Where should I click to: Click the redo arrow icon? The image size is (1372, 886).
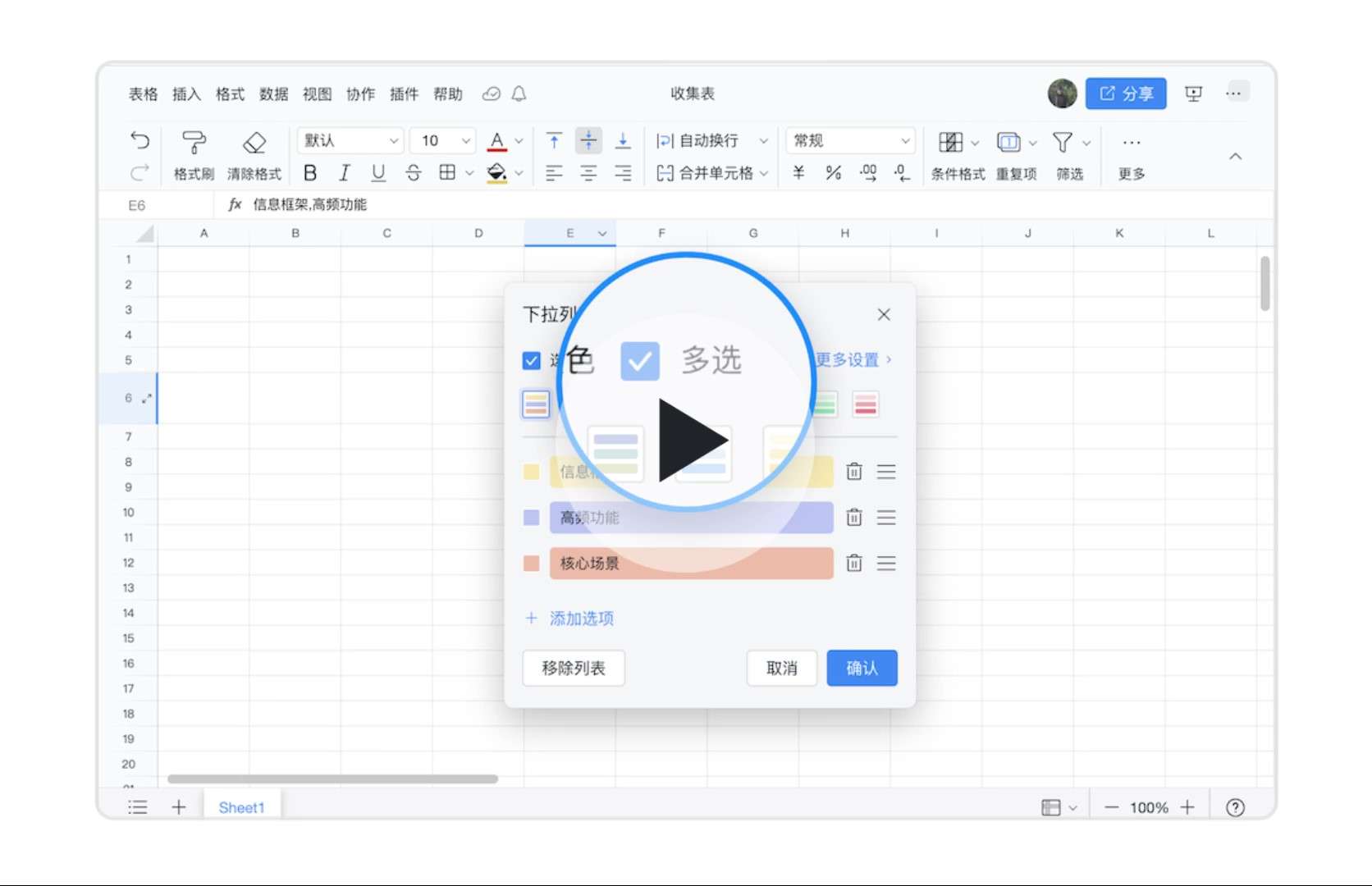pyautogui.click(x=140, y=172)
